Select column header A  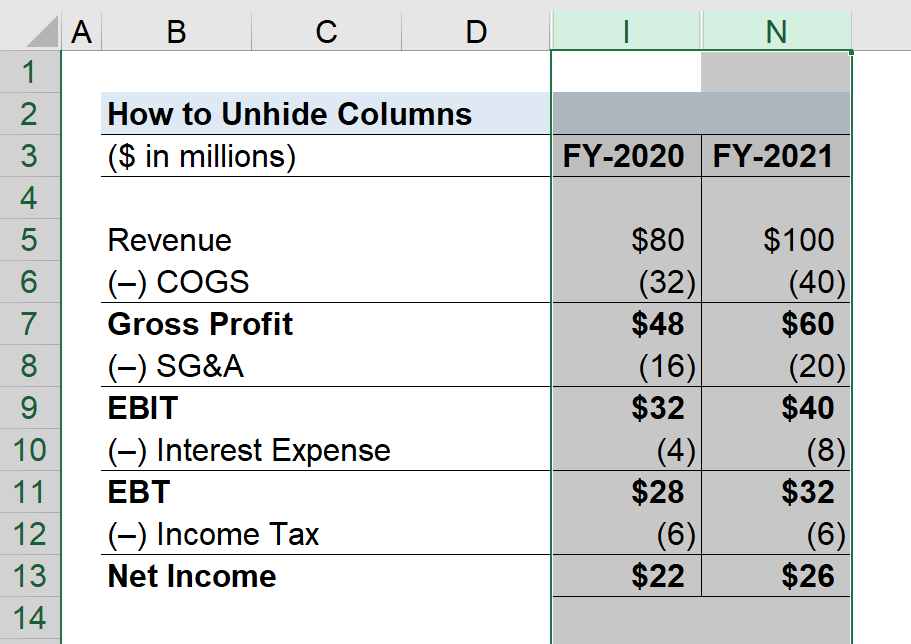(81, 30)
